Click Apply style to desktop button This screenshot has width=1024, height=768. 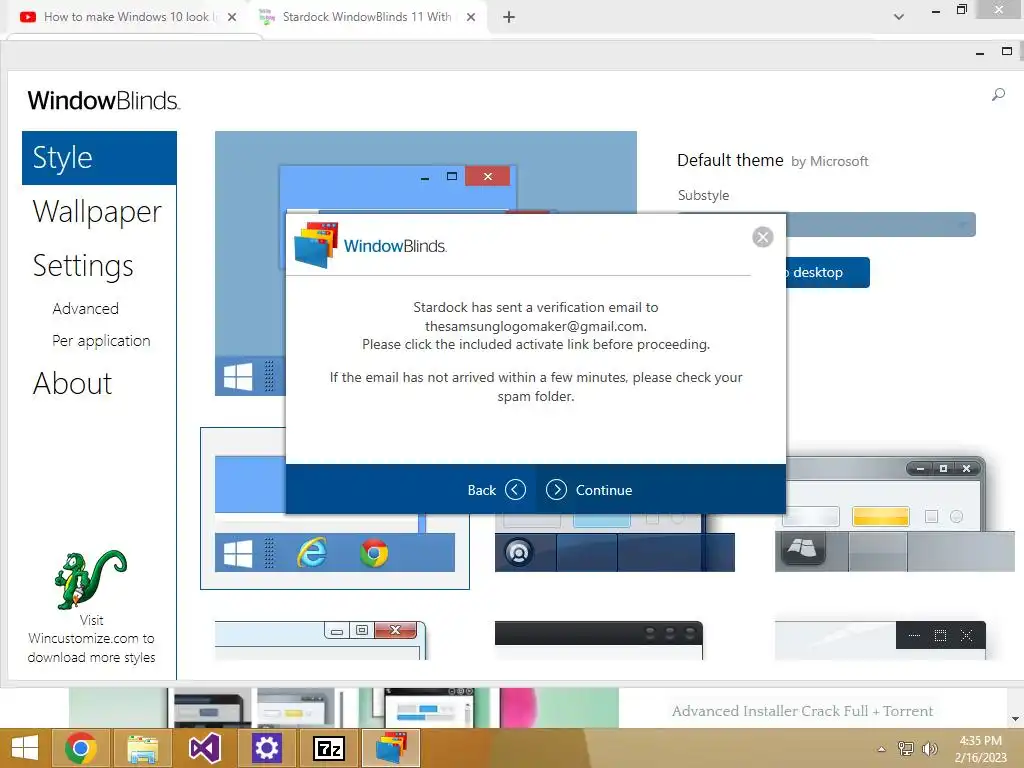(827, 272)
